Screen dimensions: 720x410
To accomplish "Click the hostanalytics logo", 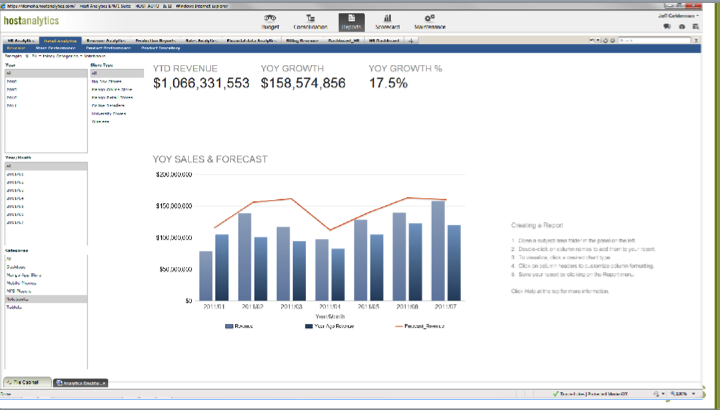I will tap(31, 21).
